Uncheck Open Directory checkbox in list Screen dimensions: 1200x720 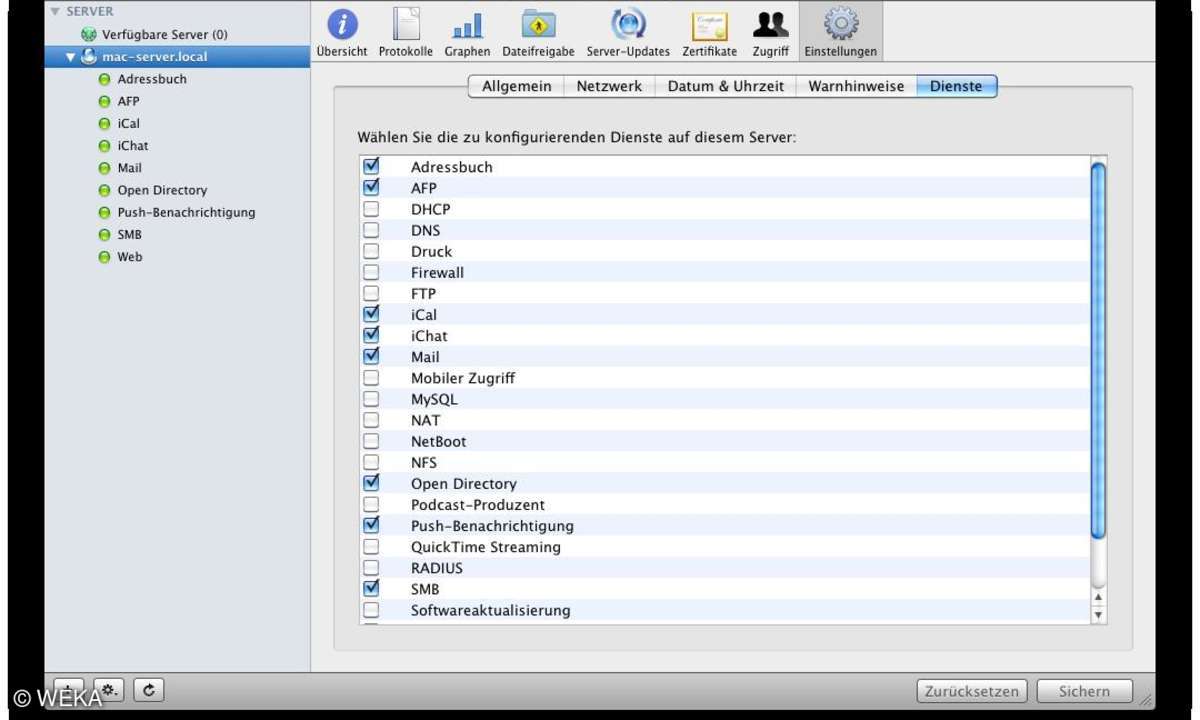pyautogui.click(x=371, y=483)
